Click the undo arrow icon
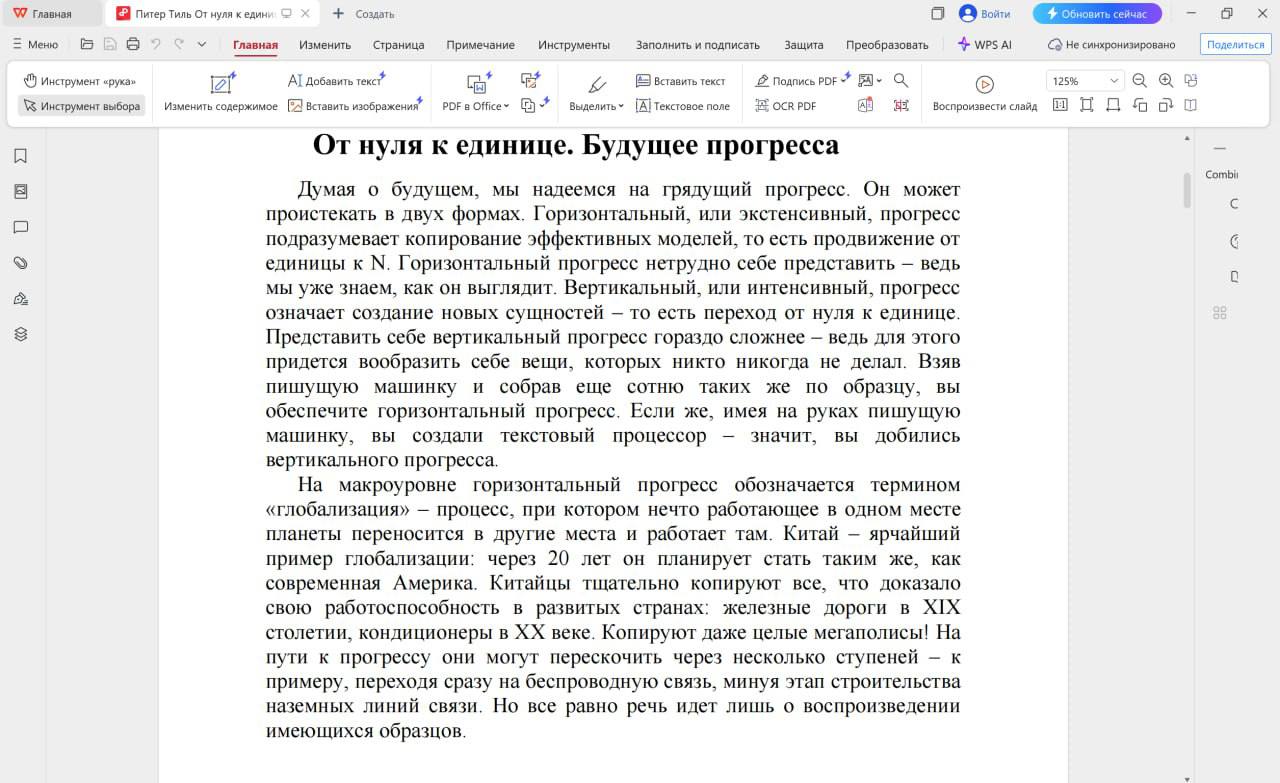1280x783 pixels. (x=156, y=44)
